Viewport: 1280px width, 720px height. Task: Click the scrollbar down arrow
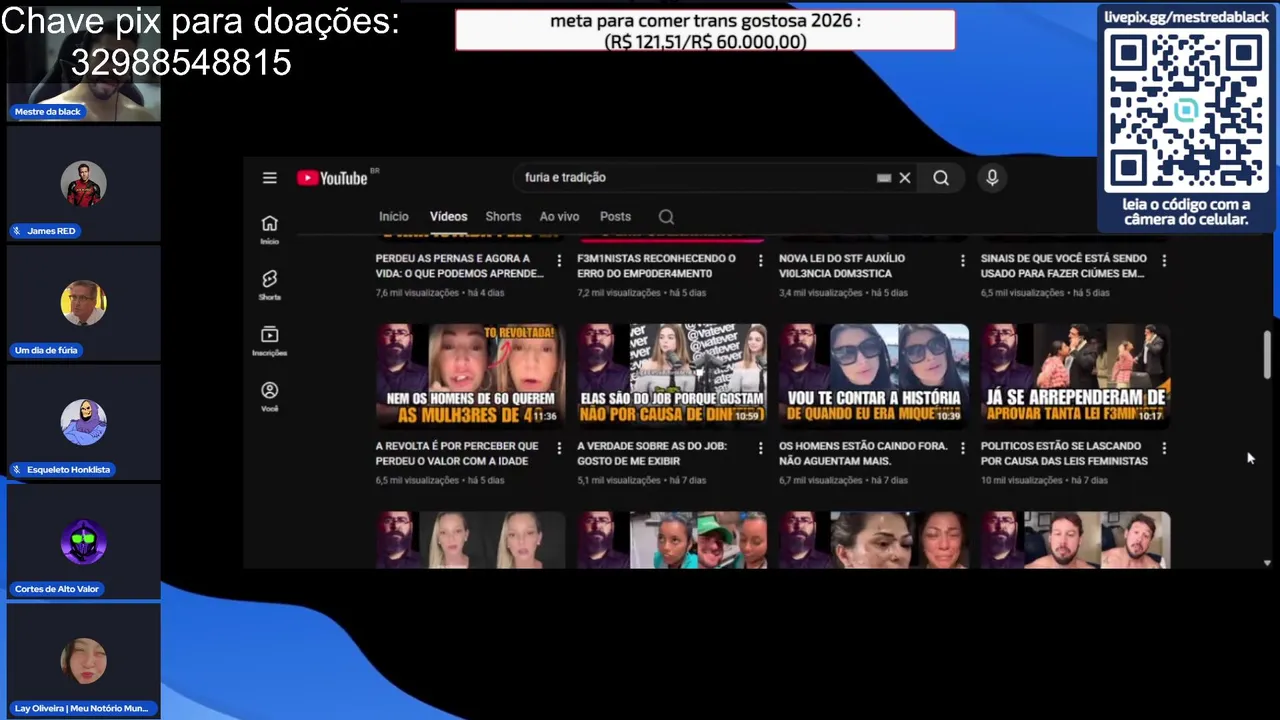[1267, 563]
